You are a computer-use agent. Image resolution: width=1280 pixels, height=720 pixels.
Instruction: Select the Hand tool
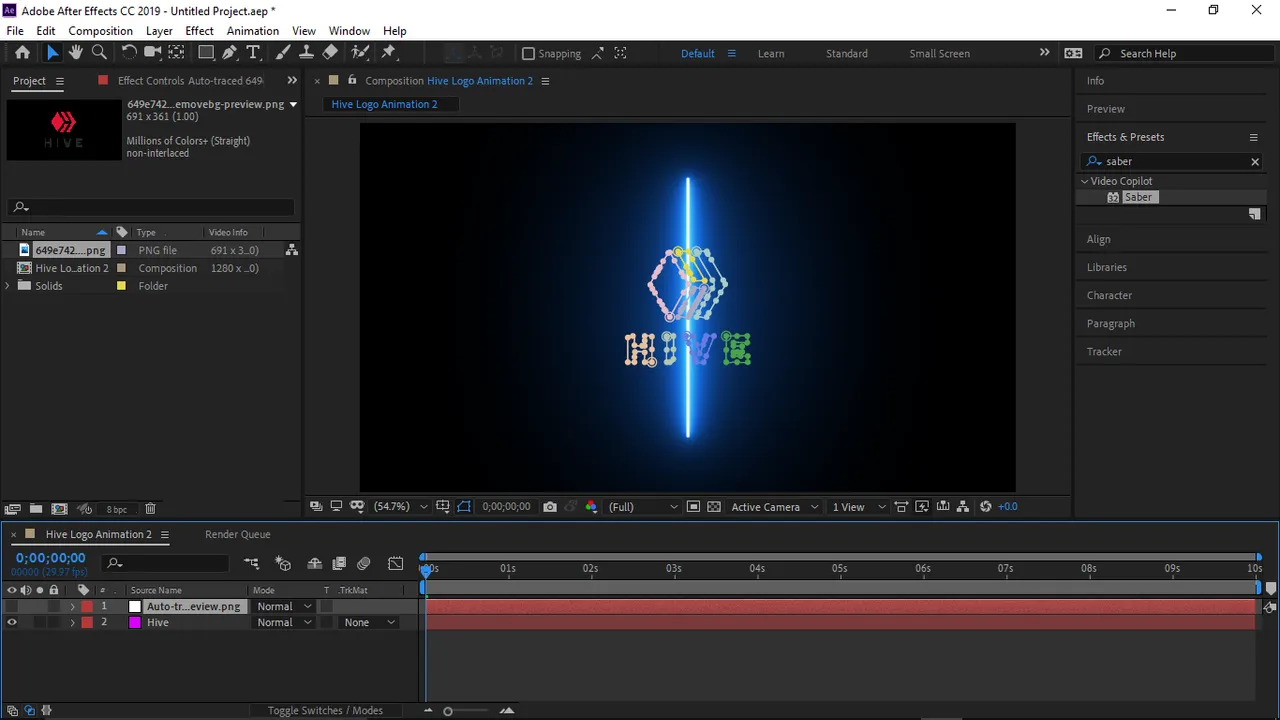click(76, 53)
